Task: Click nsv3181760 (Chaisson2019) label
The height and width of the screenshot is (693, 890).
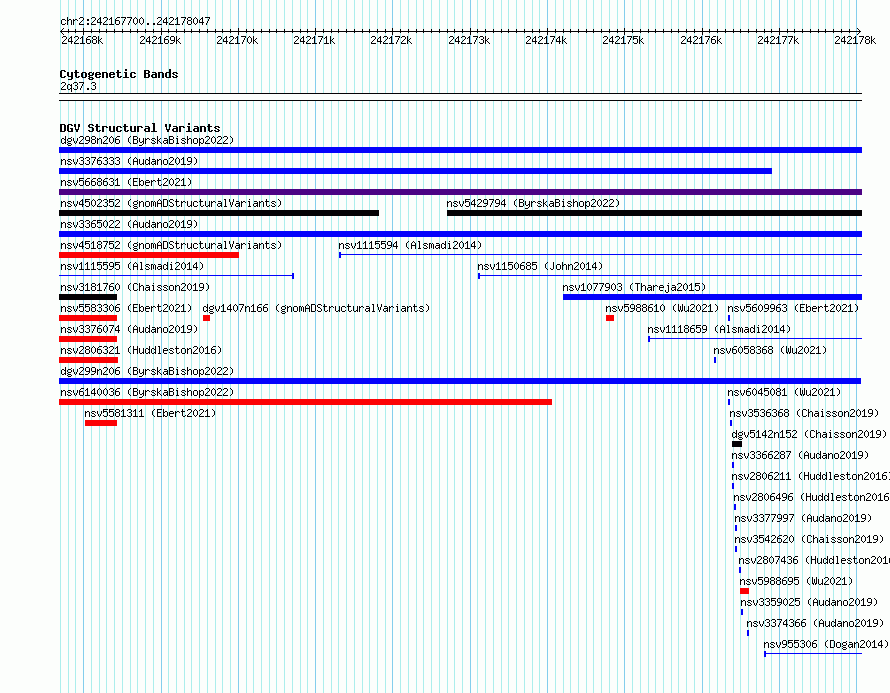Action: tap(135, 287)
